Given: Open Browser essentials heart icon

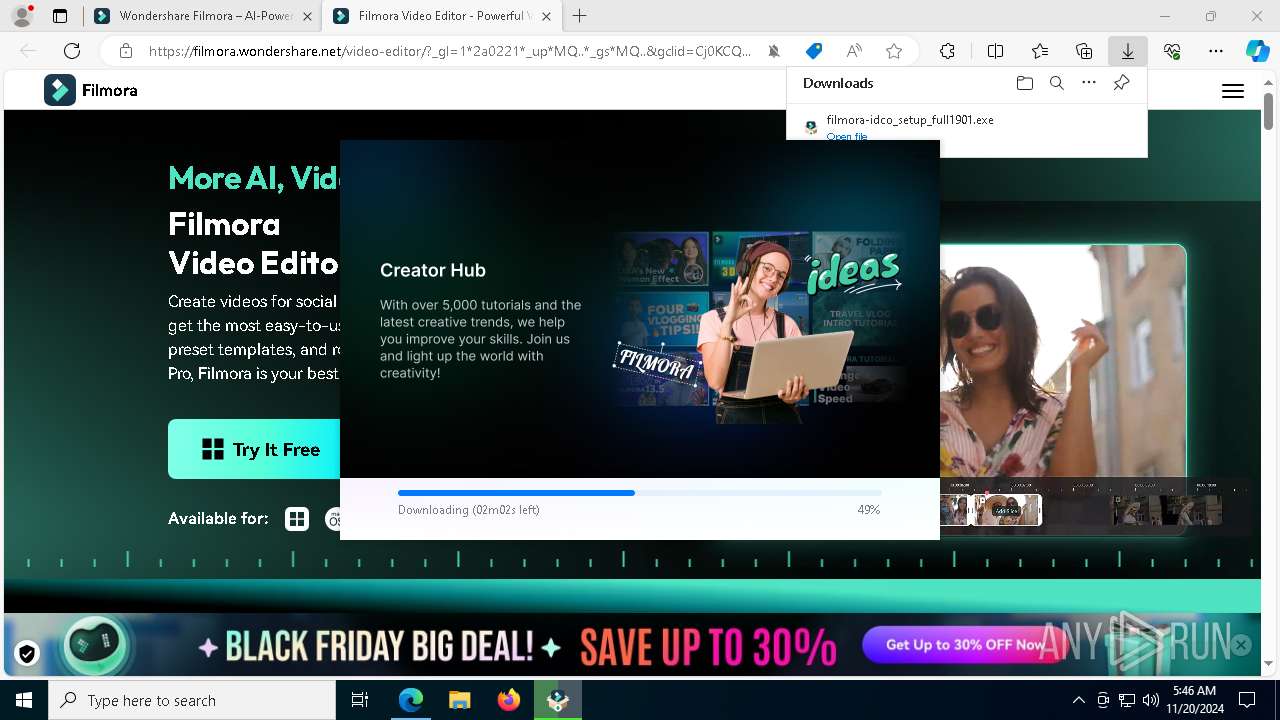Looking at the screenshot, I should tap(1172, 51).
